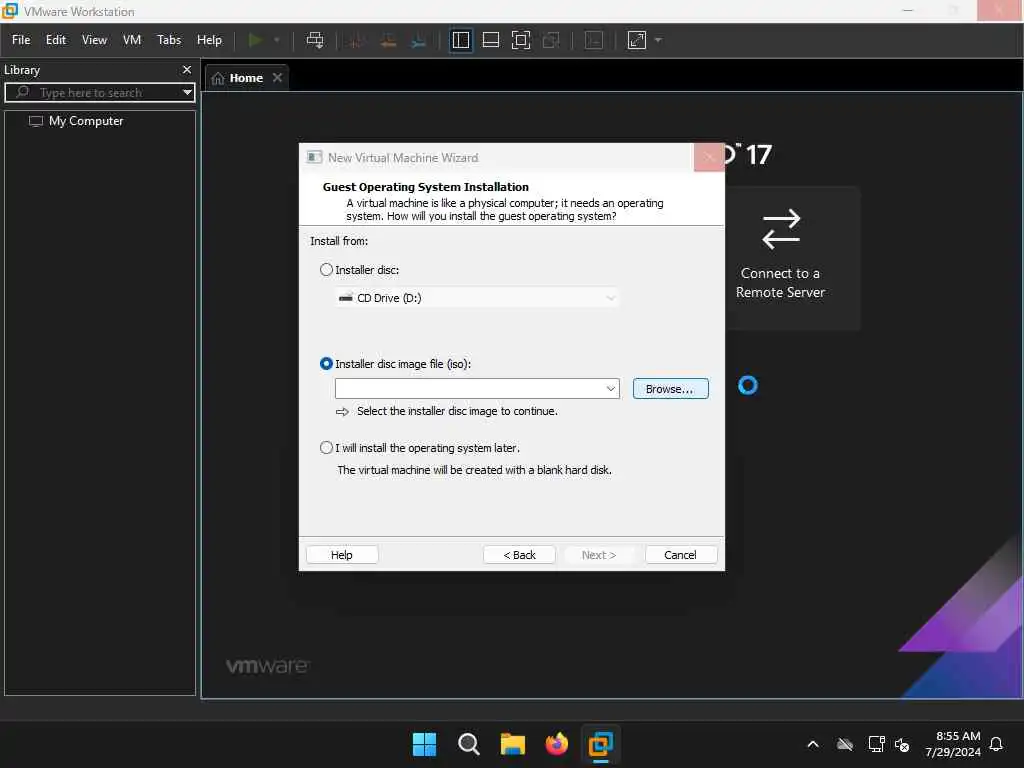Click the Browse button
The width and height of the screenshot is (1024, 768).
tap(670, 389)
